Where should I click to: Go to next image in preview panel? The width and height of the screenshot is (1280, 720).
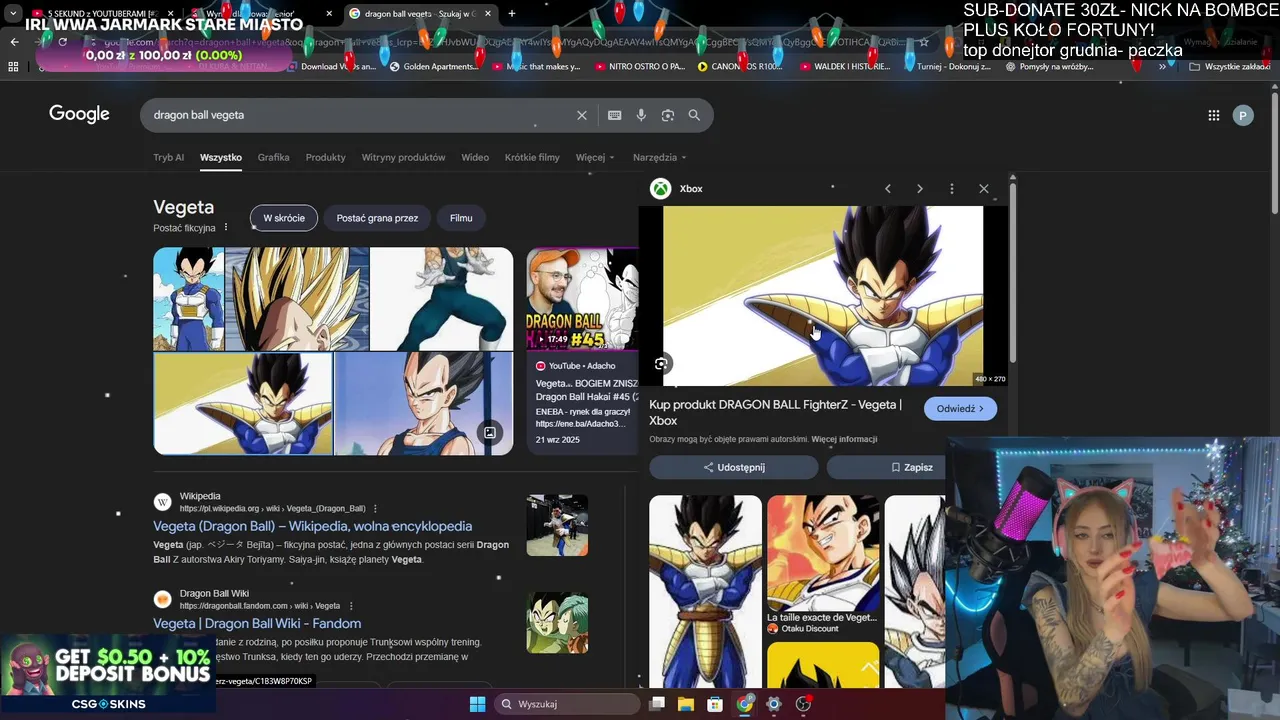tap(919, 188)
